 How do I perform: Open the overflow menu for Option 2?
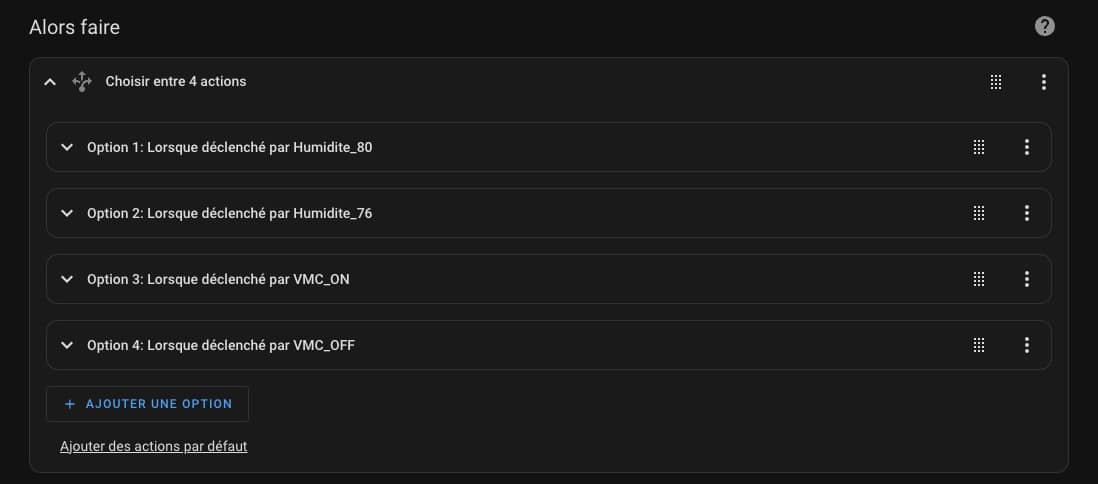click(x=1027, y=213)
